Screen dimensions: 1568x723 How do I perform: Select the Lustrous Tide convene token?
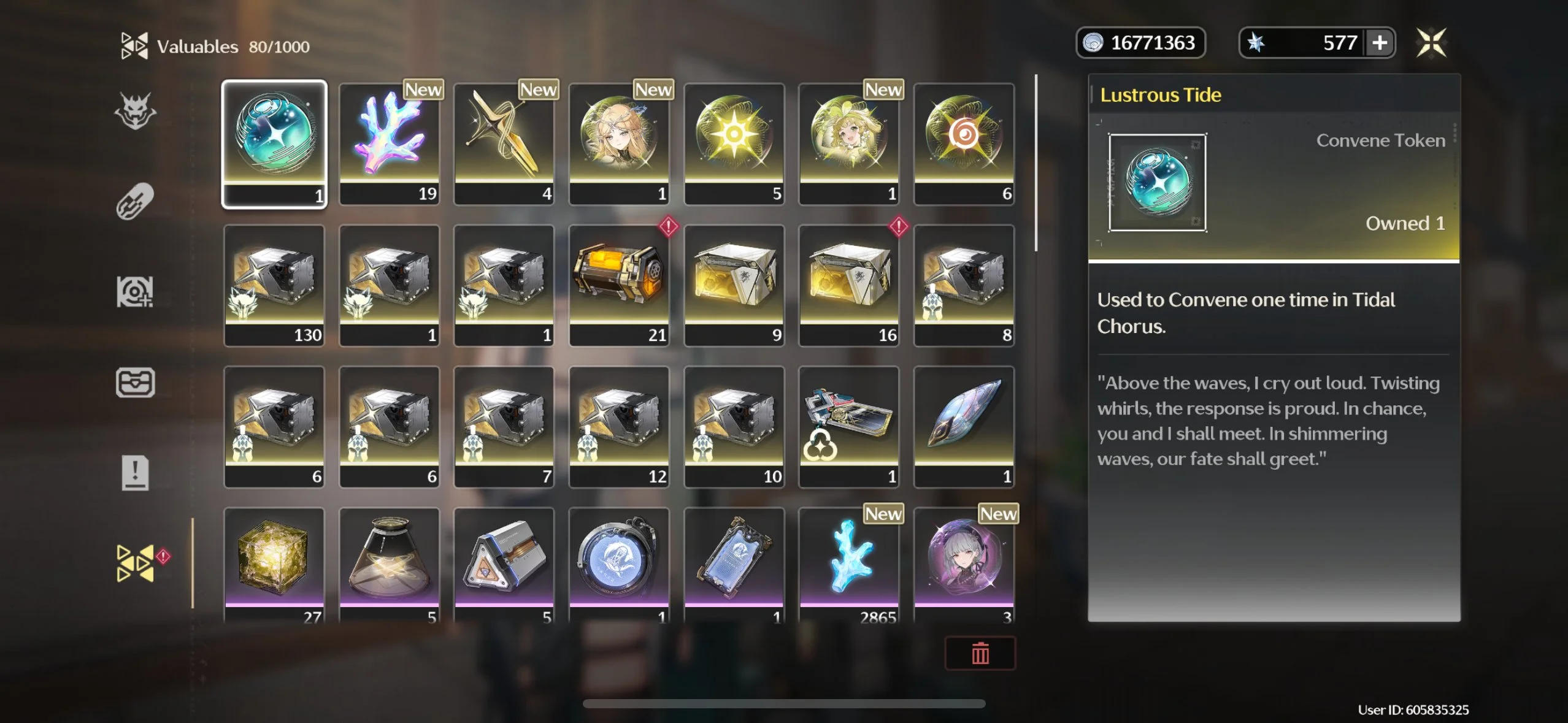click(274, 144)
